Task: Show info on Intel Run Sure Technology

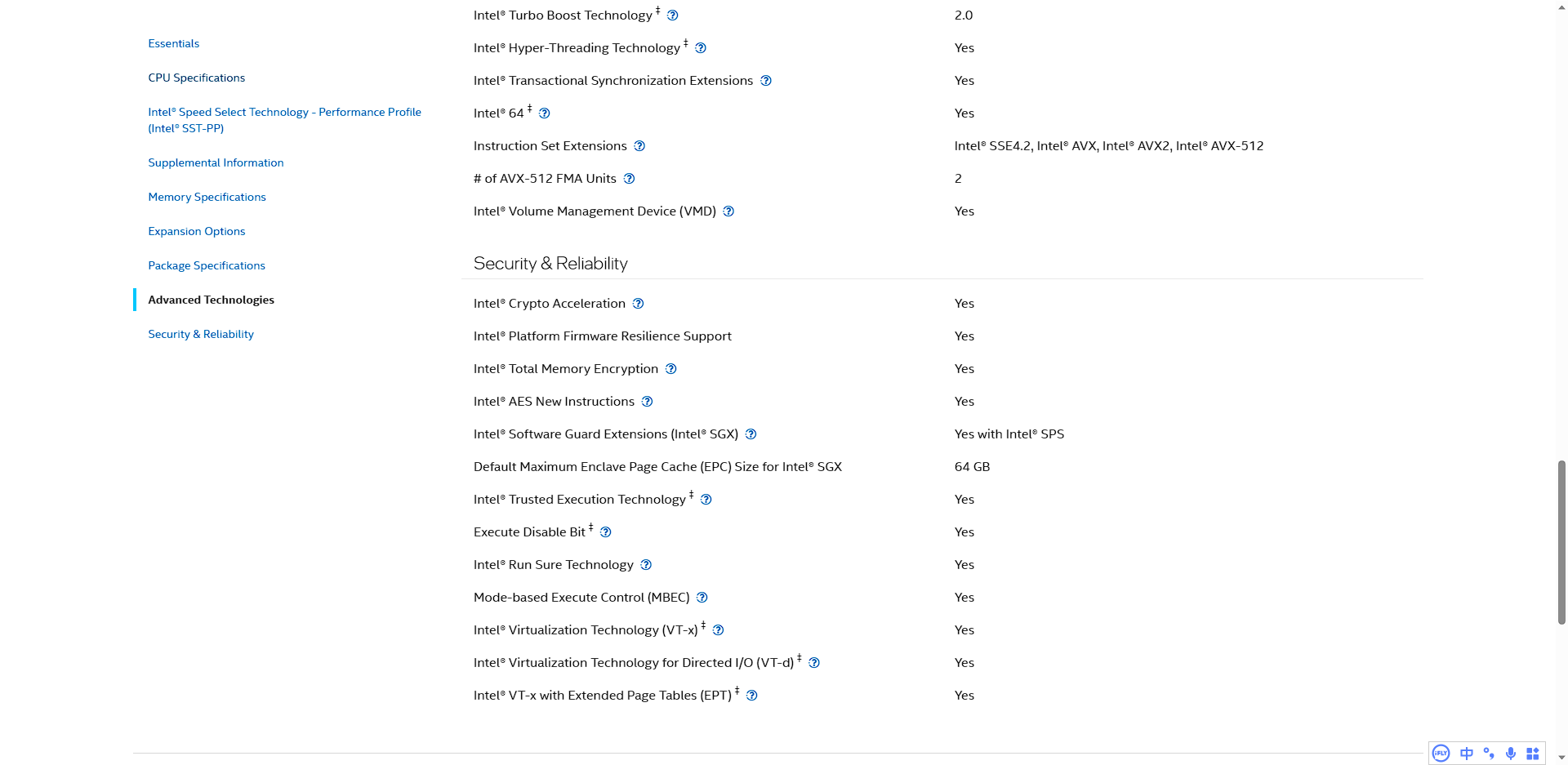Action: coord(646,565)
